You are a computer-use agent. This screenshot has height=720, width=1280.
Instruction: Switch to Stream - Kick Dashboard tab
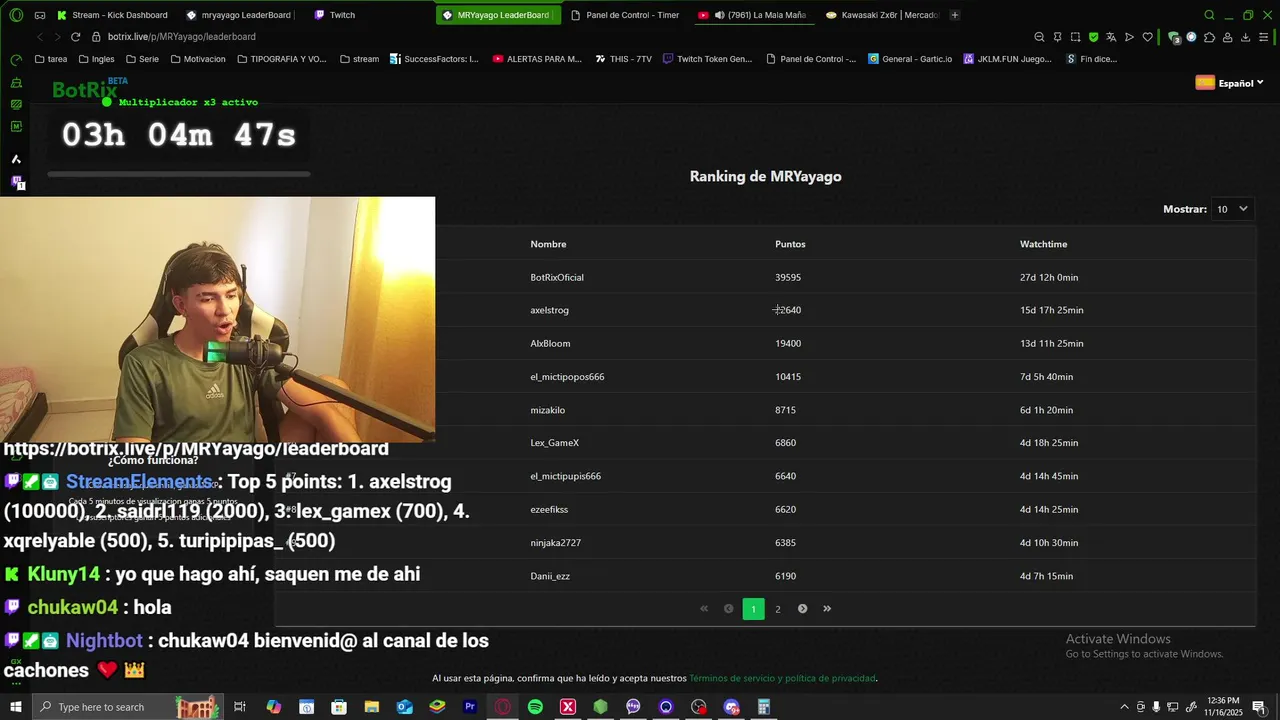pos(113,15)
